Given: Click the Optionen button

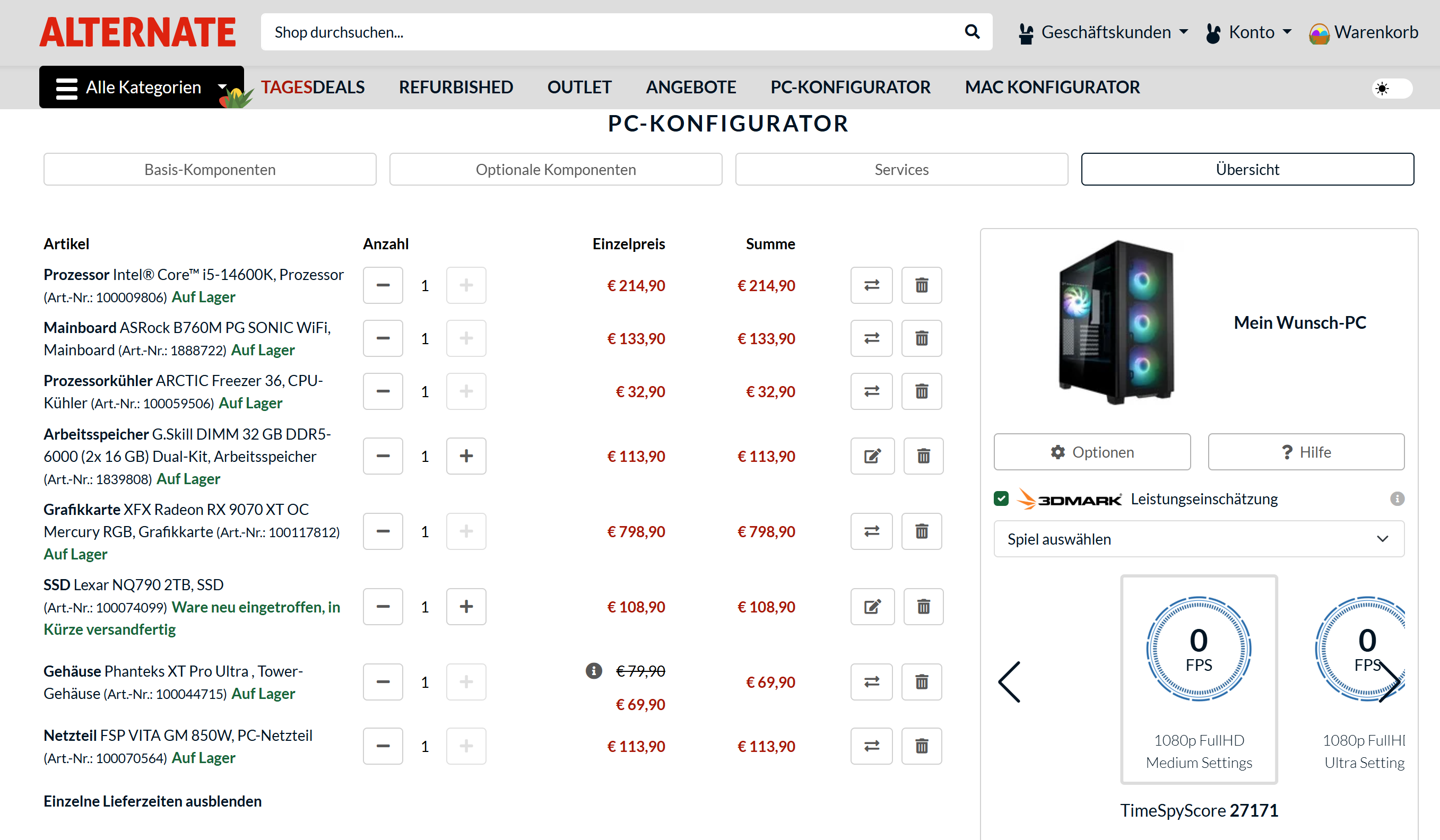Looking at the screenshot, I should pos(1091,452).
